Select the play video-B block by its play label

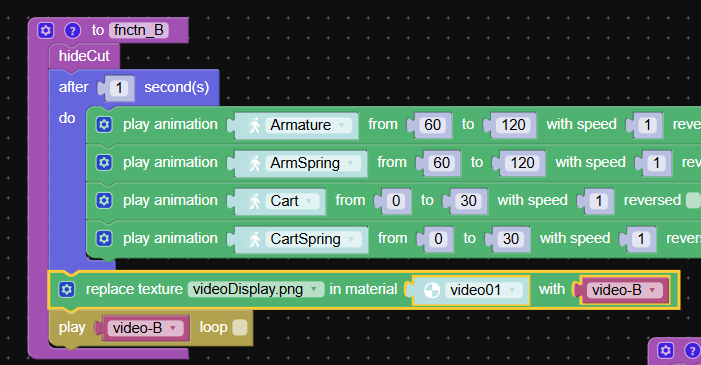click(x=72, y=327)
